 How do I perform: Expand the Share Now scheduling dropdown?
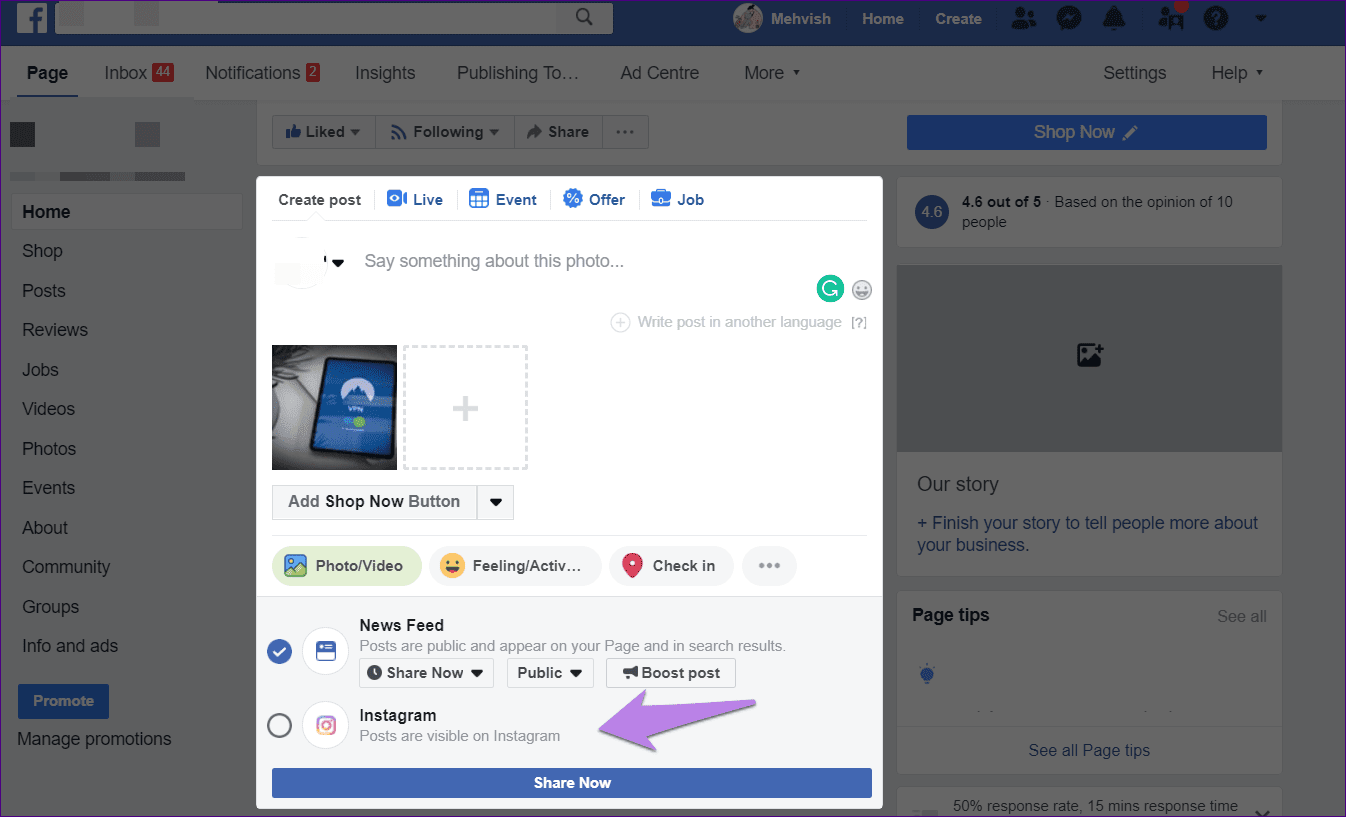[x=426, y=673]
